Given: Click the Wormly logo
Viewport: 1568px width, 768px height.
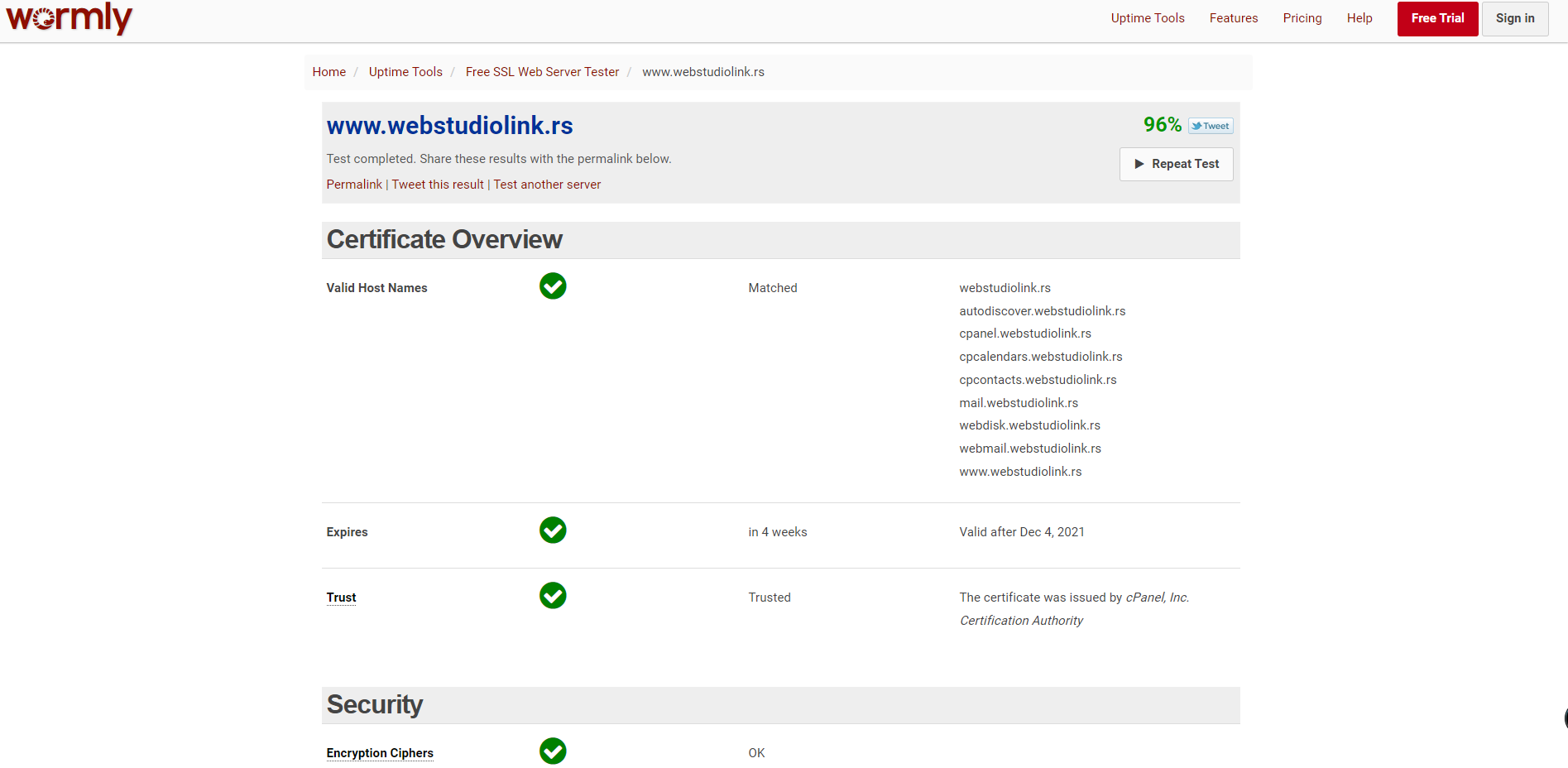Looking at the screenshot, I should pos(70,18).
